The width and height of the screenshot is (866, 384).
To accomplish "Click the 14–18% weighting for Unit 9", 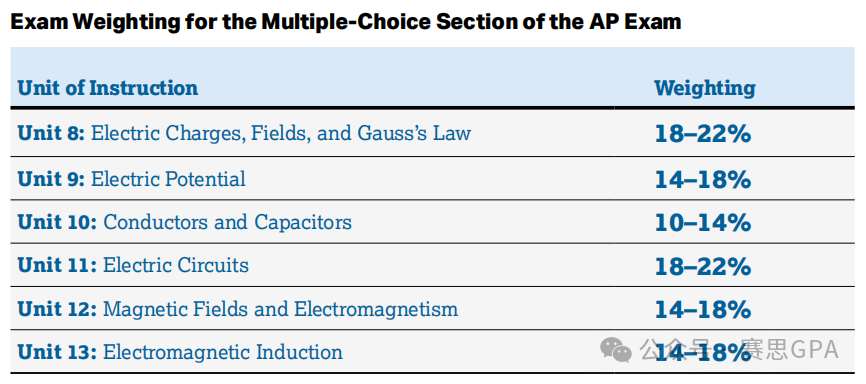I will pos(703,180).
